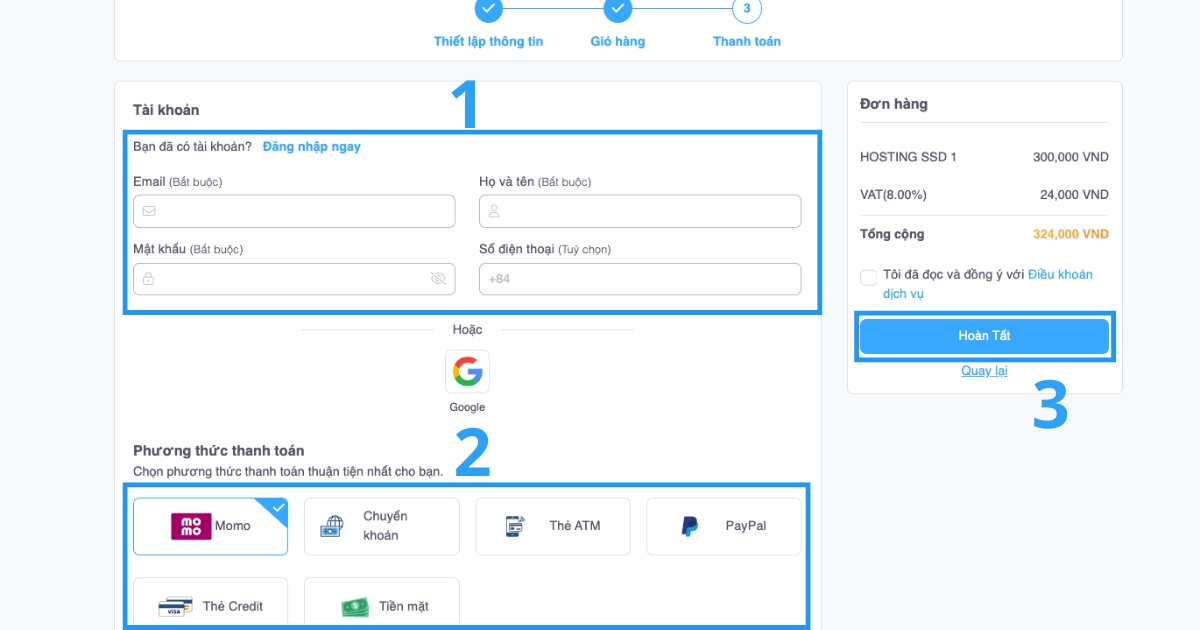Click the Quay lại link
Screen dimensions: 1200x630
pos(984,371)
